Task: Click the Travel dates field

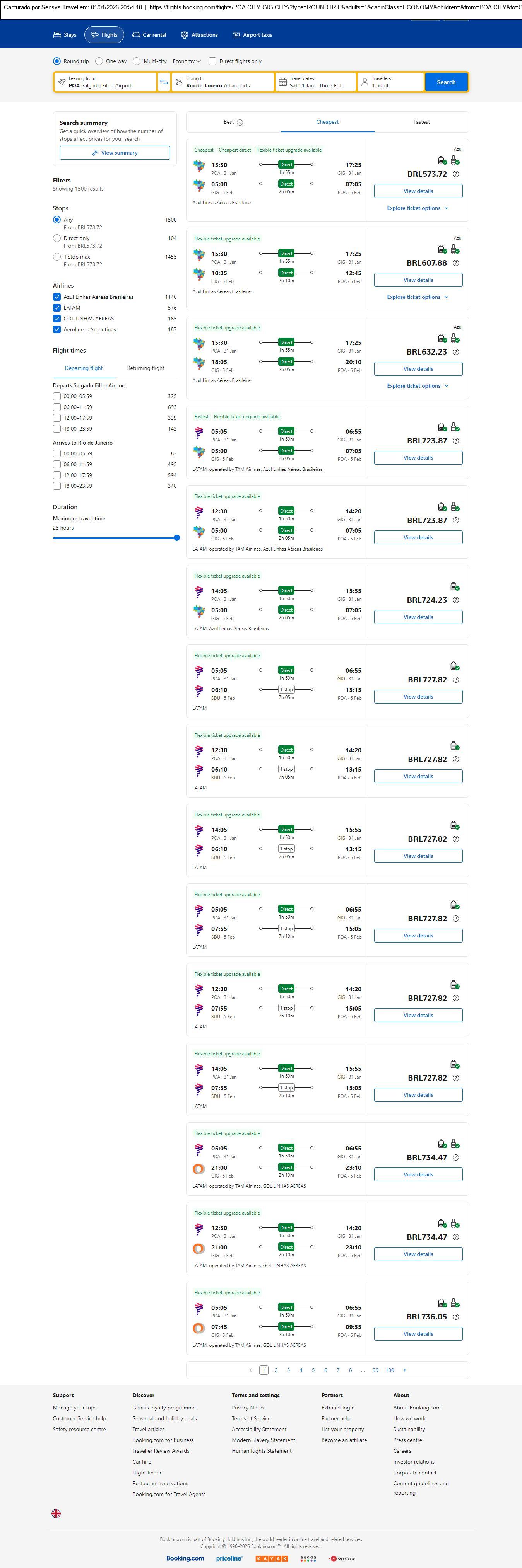Action: 315,82
